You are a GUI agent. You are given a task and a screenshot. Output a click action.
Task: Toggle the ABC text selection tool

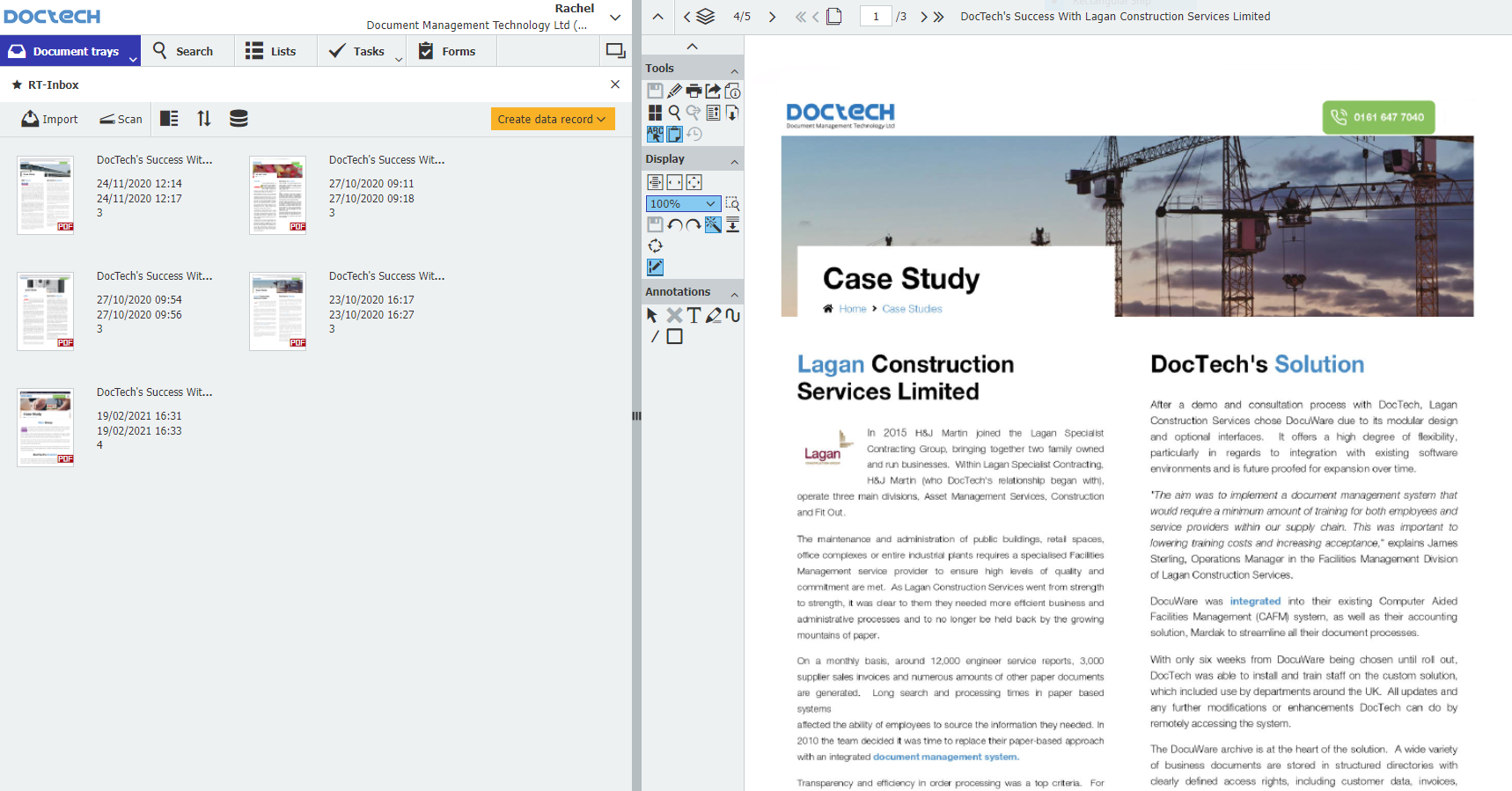(x=655, y=134)
